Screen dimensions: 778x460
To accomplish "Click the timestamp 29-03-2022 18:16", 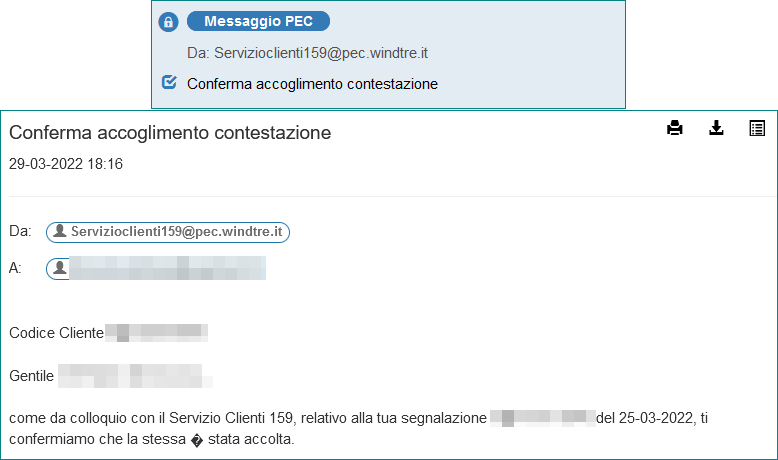I will click(66, 164).
